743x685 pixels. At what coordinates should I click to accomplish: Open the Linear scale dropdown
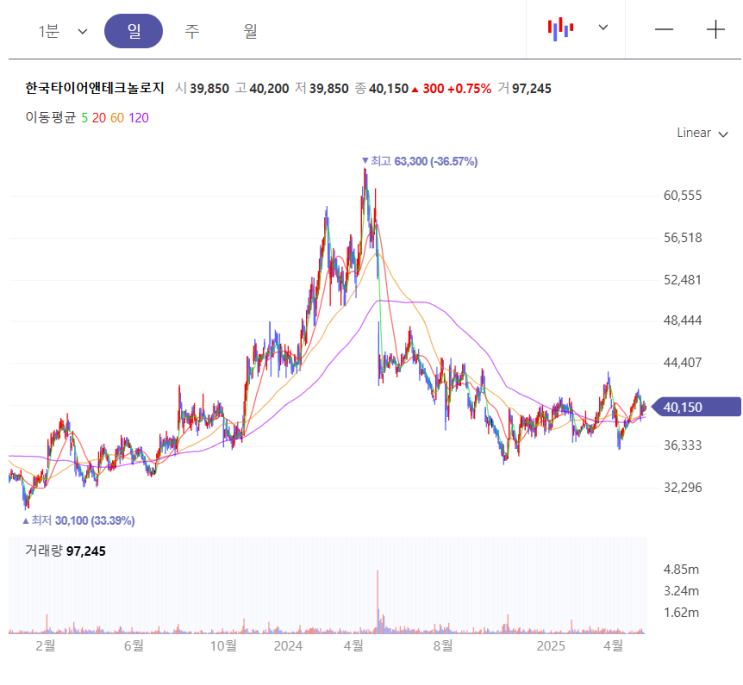[x=702, y=133]
